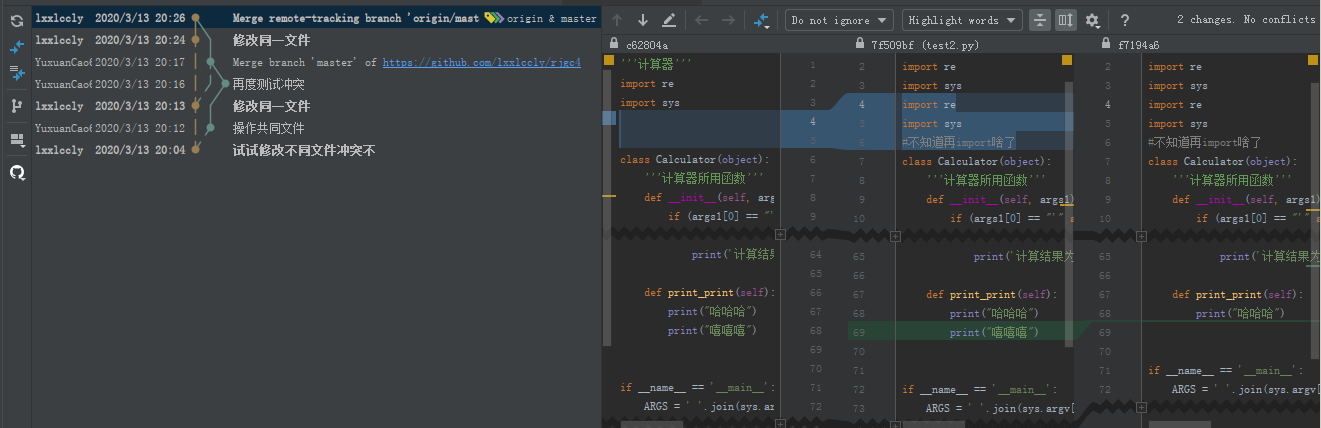The width and height of the screenshot is (1321, 428).
Task: Expand the collapsed code fold in the left pane
Action: point(779,235)
